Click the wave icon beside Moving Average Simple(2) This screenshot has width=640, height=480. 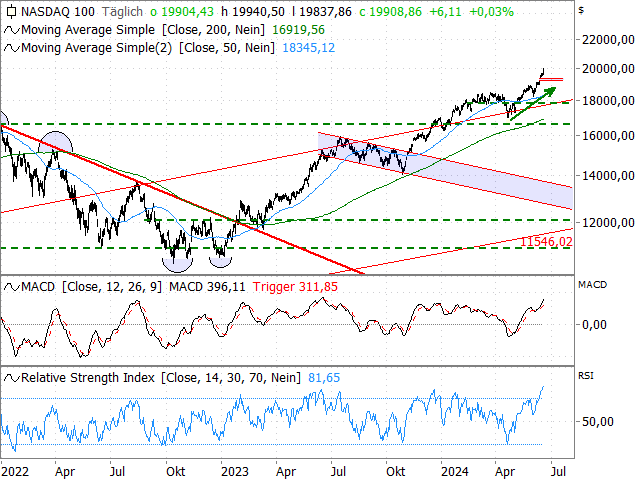pos(12,48)
